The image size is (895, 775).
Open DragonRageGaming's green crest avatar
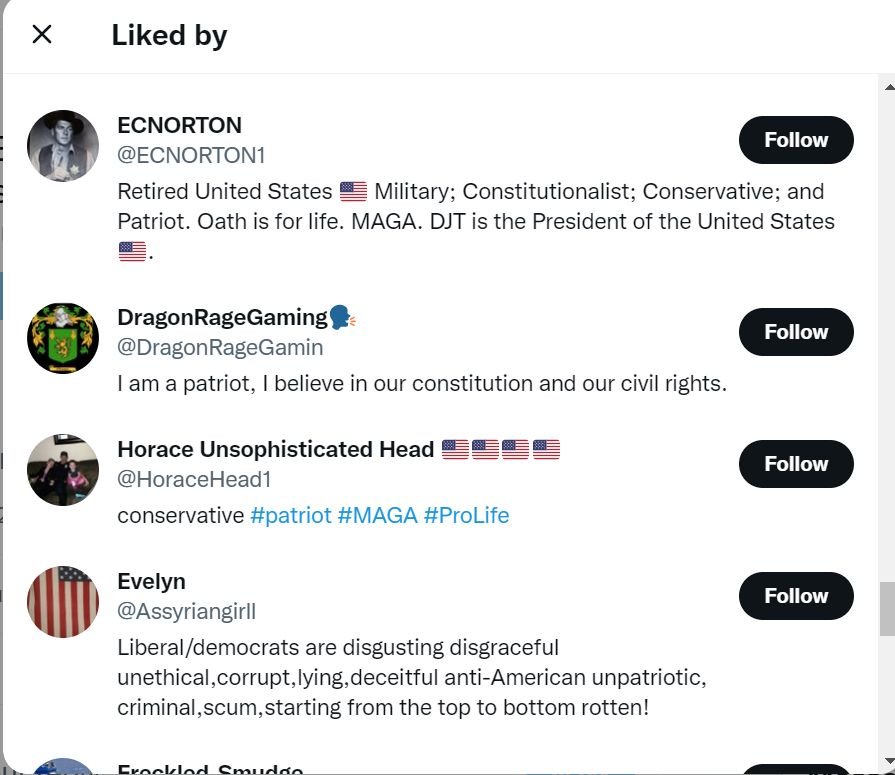tap(63, 338)
